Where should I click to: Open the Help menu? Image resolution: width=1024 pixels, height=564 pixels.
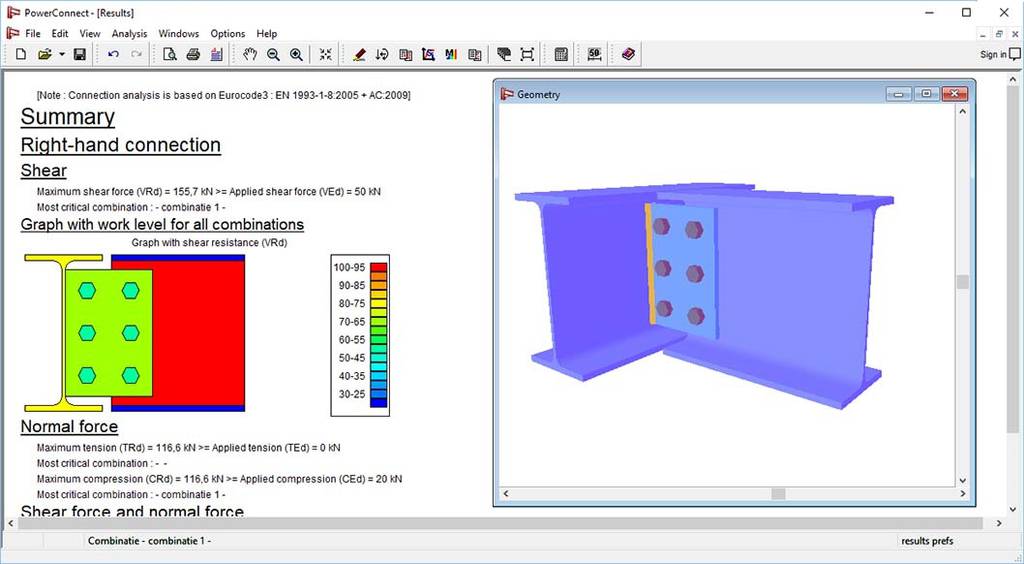coord(266,33)
